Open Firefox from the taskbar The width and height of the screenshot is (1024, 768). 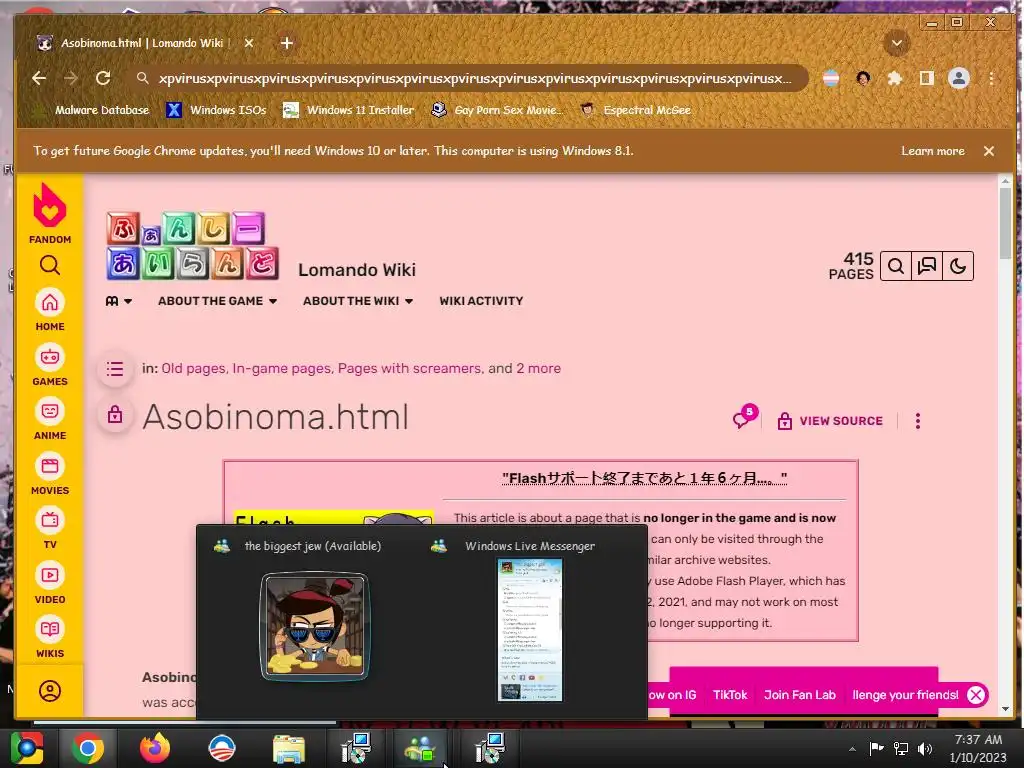[x=155, y=748]
